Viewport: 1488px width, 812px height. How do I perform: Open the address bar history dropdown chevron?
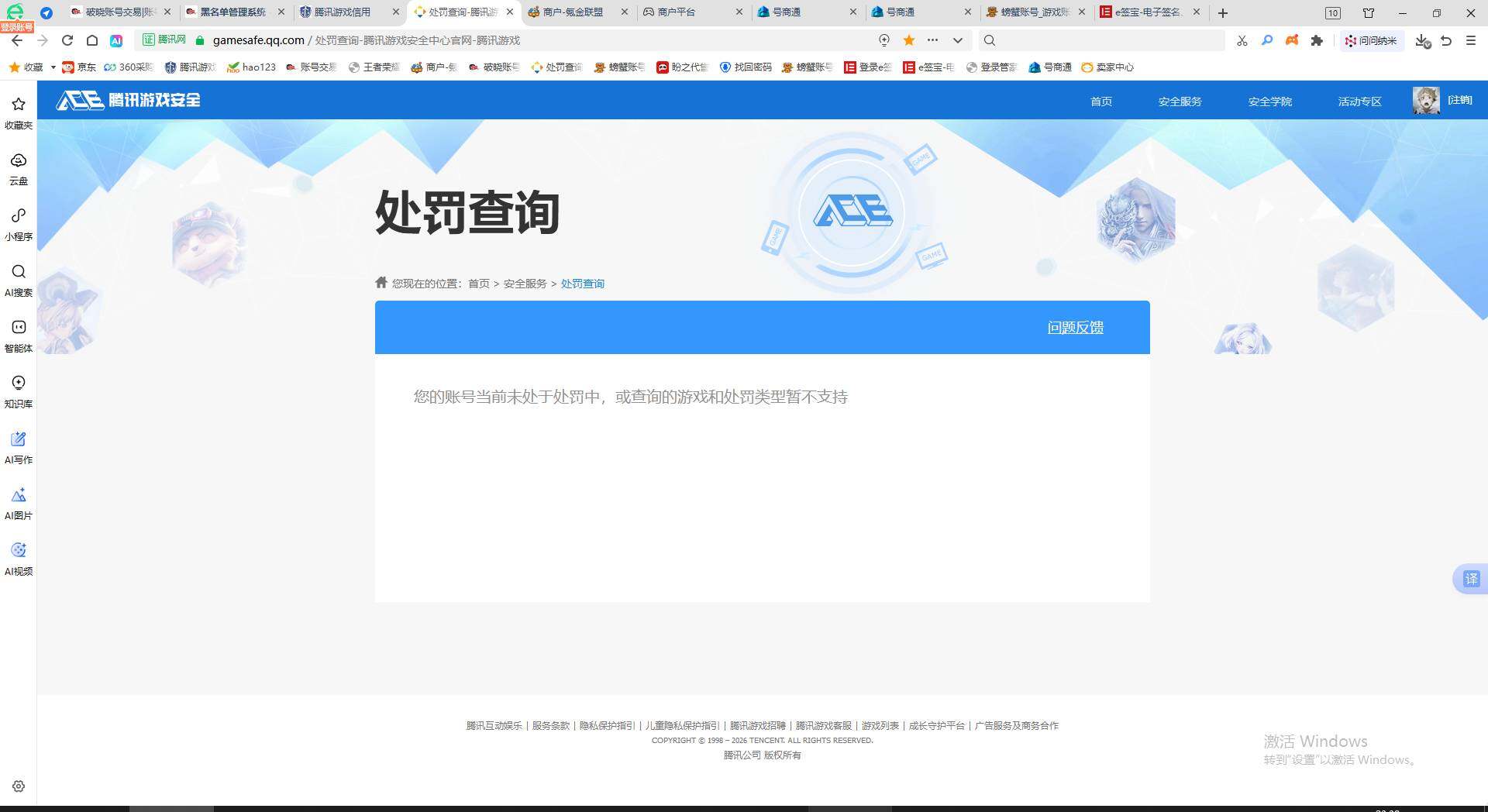click(958, 40)
